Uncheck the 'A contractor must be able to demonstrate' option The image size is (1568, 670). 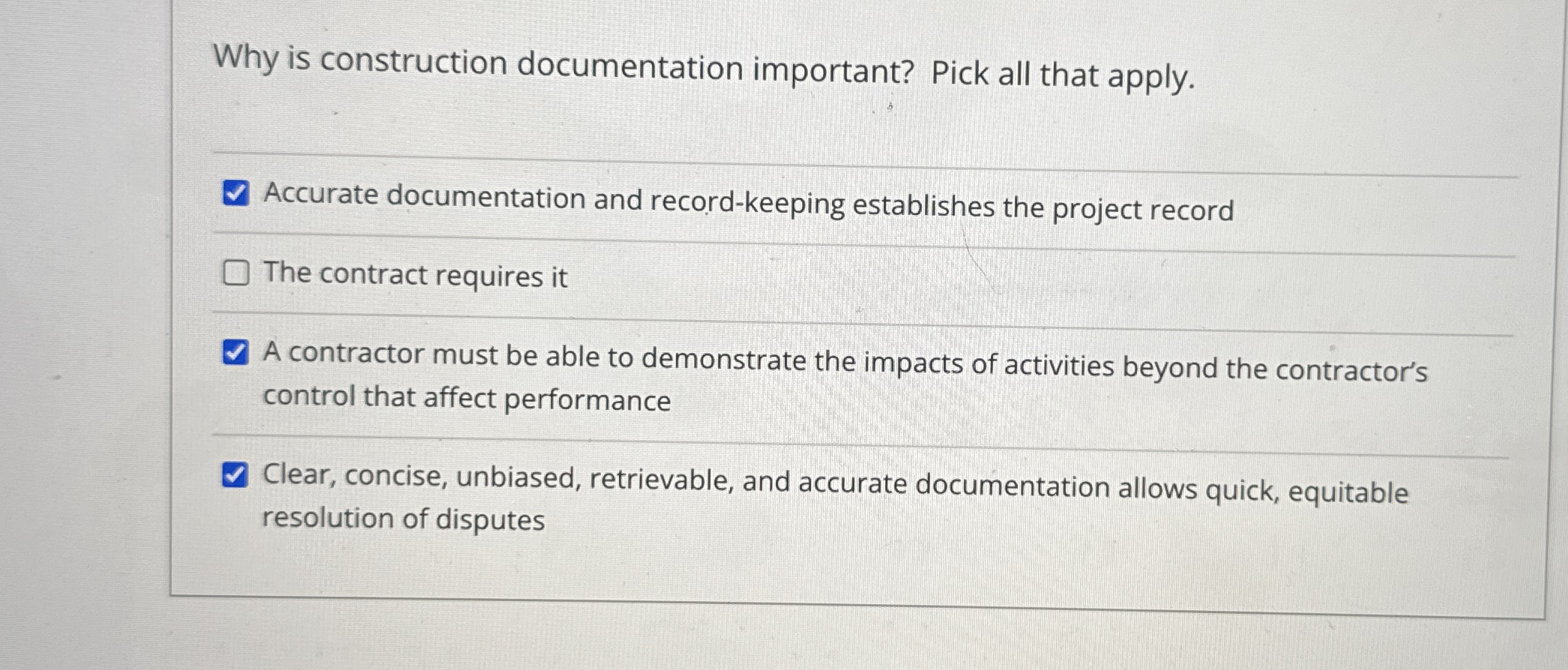coord(235,352)
